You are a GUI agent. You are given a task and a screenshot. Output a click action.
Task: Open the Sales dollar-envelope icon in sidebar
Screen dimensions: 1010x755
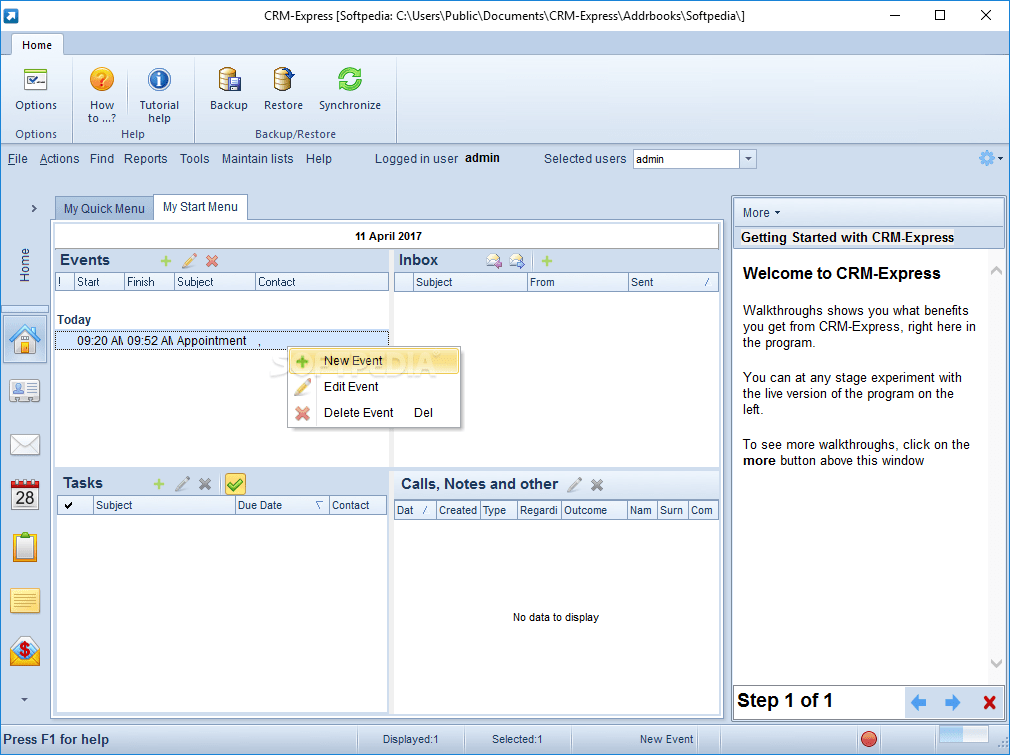24,651
